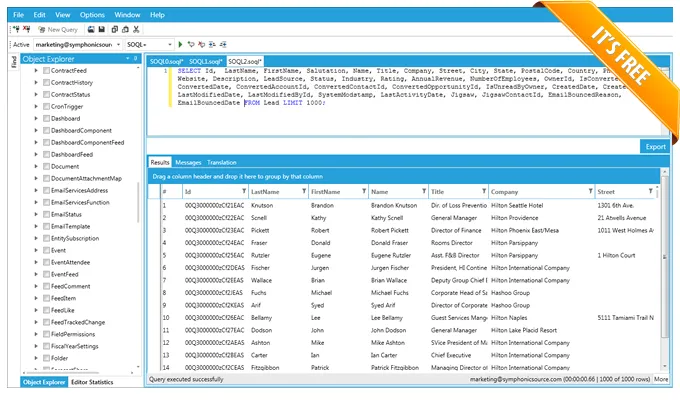Click the increase indent icon
This screenshot has width=680, height=400.
[212, 44]
